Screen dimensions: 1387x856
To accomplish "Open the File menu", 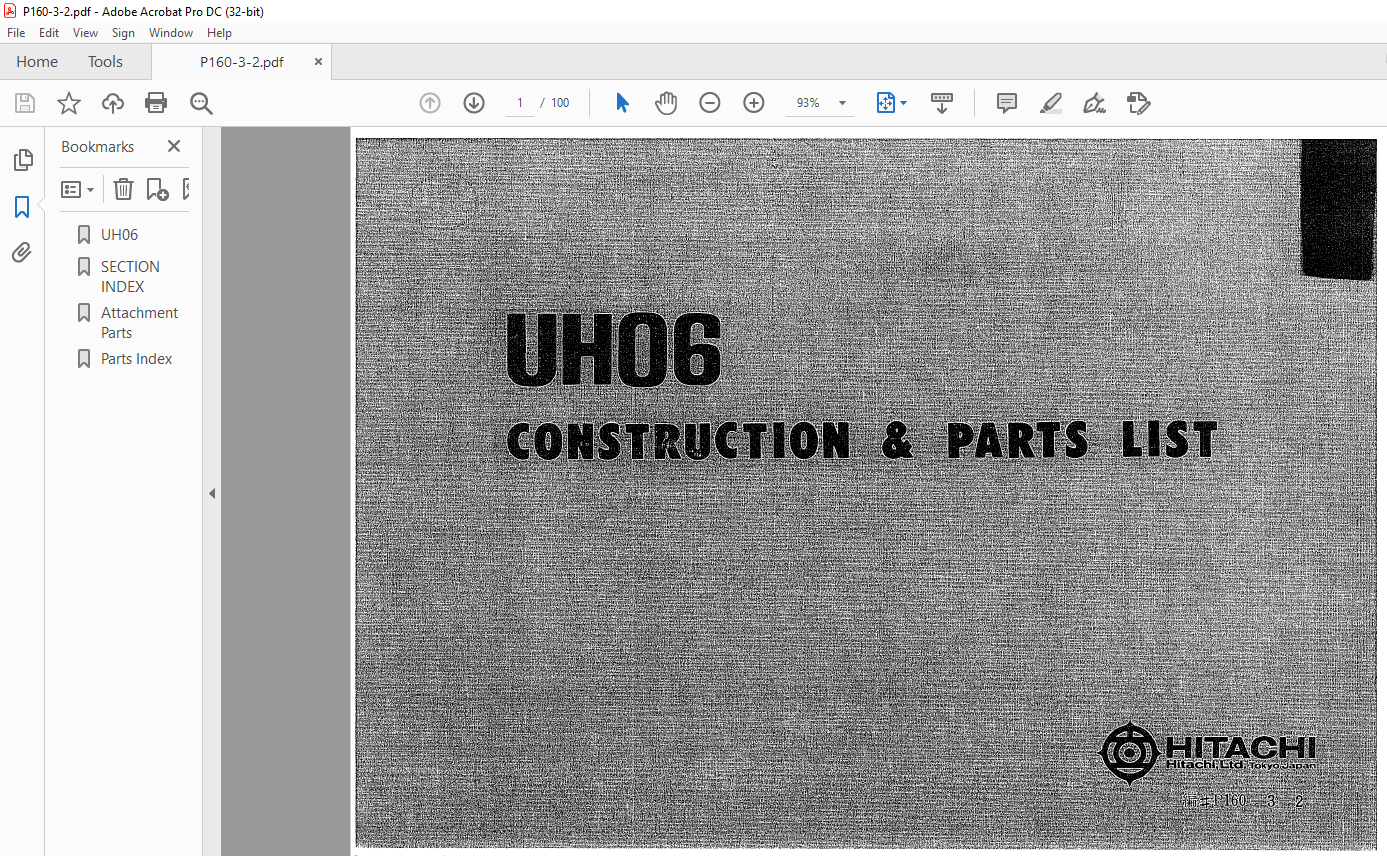I will tap(16, 33).
